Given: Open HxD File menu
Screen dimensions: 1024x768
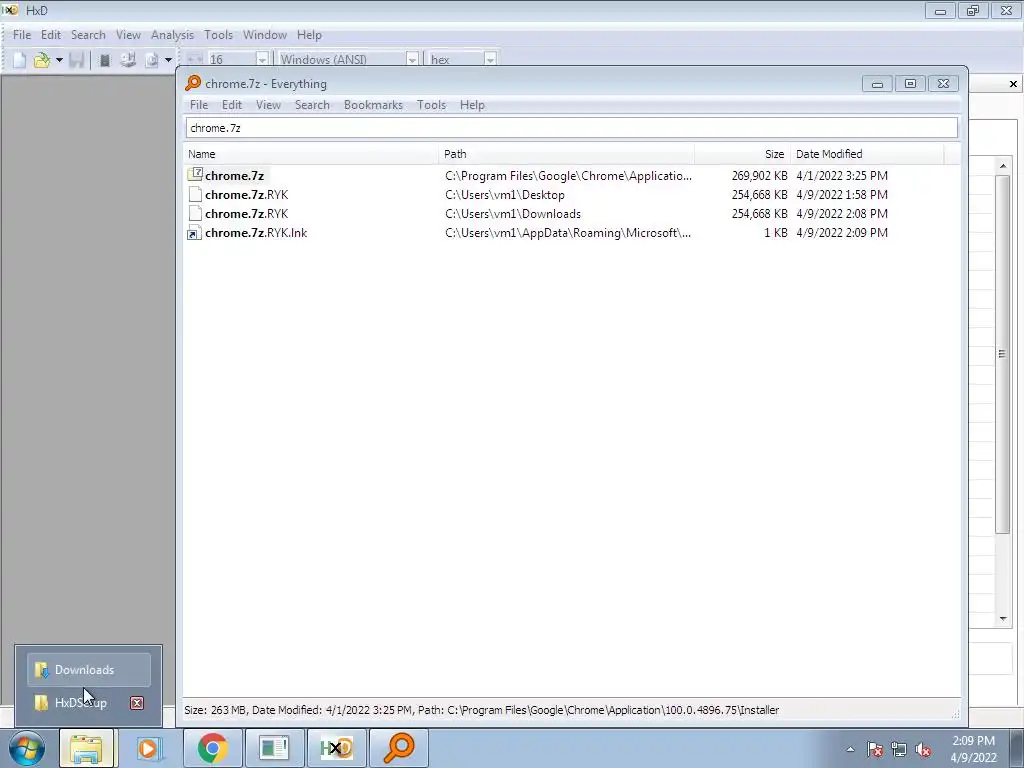Looking at the screenshot, I should [x=22, y=35].
